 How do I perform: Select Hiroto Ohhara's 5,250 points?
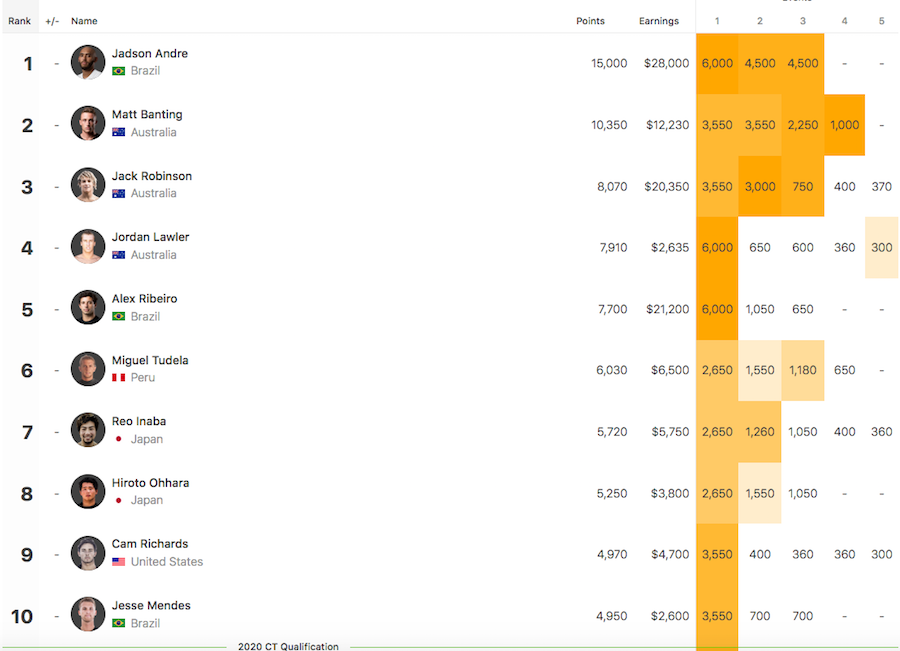612,494
